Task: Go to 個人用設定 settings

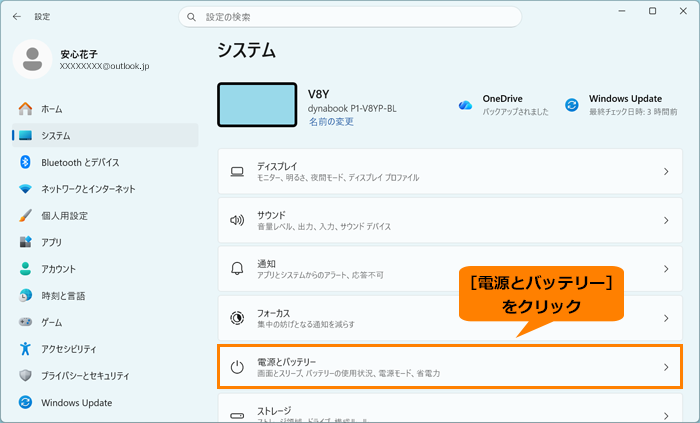Action: 105,216
